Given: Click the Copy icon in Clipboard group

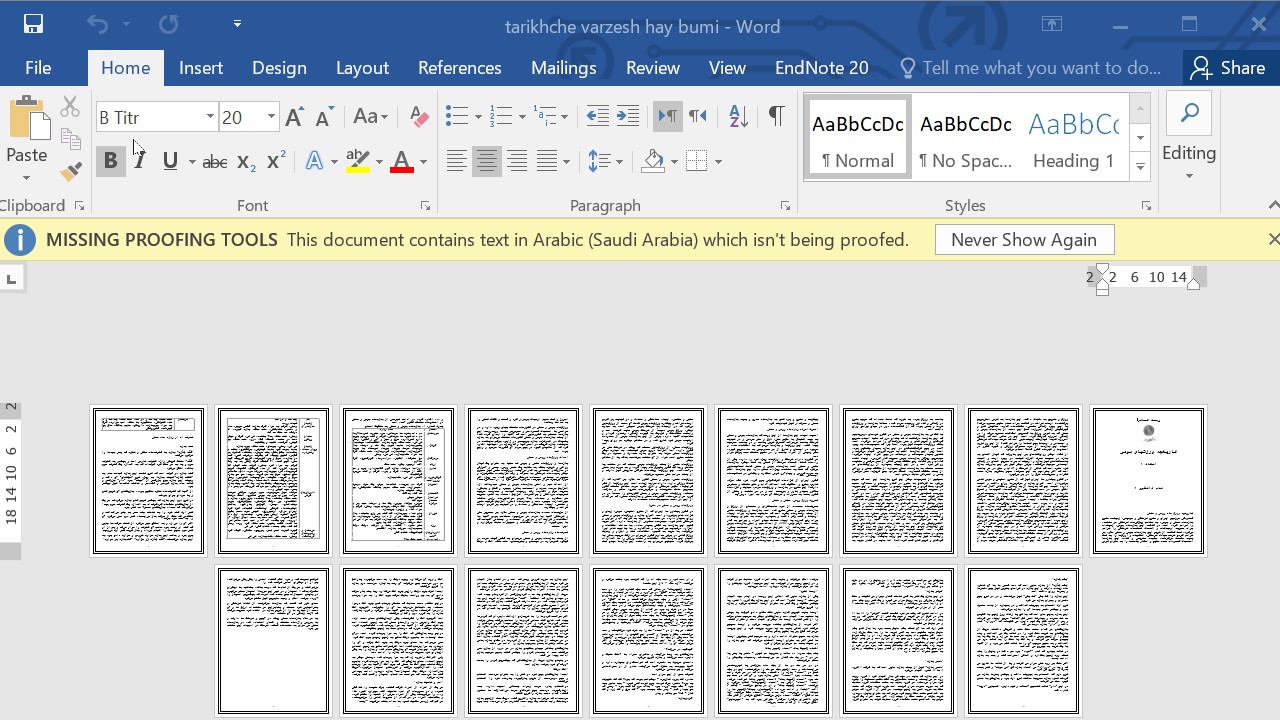Looking at the screenshot, I should click(x=70, y=139).
